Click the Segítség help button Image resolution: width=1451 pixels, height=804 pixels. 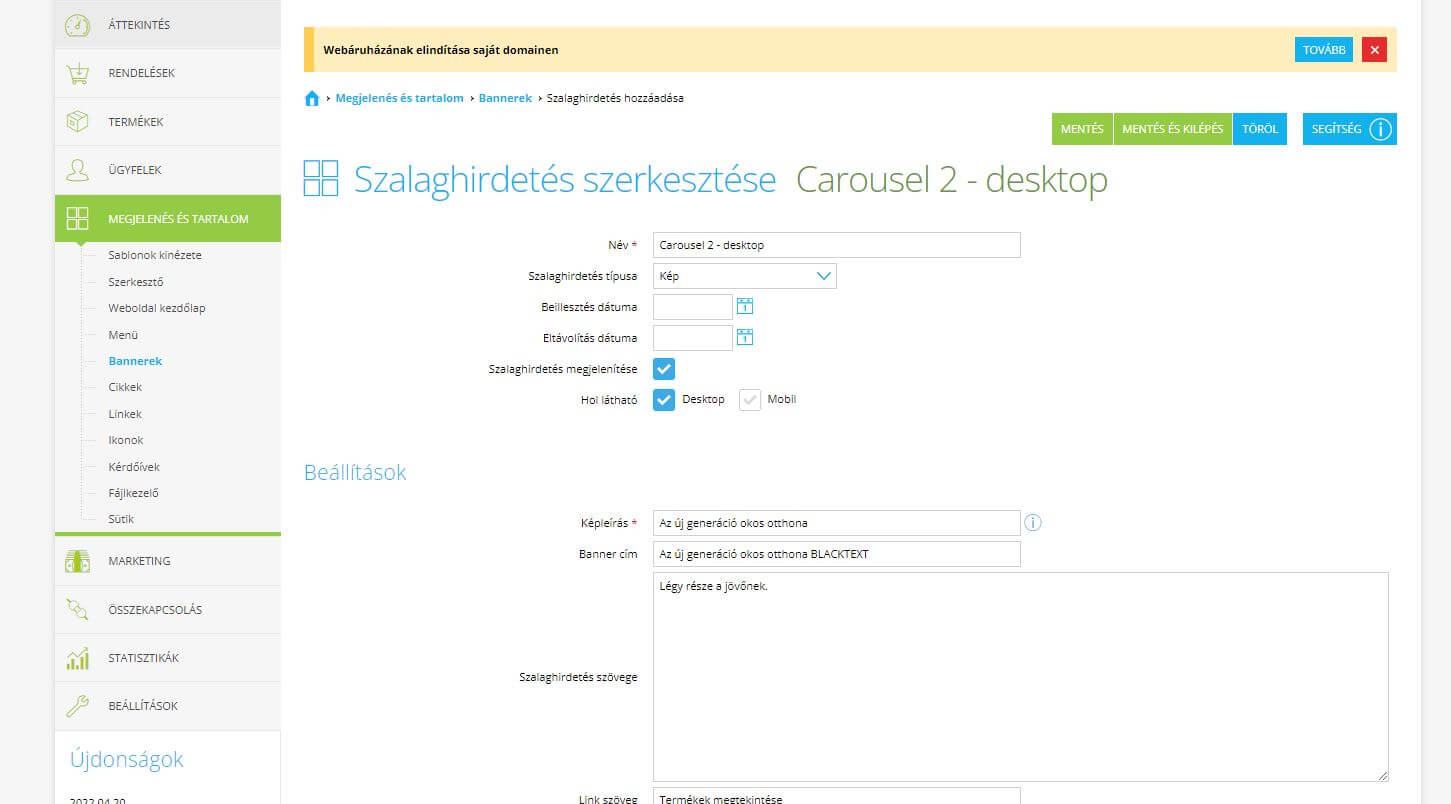point(1350,129)
